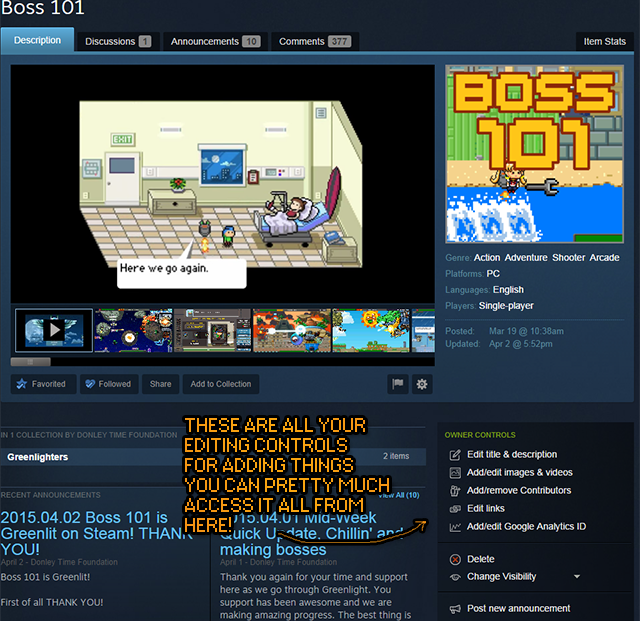Click Edit links
The height and width of the screenshot is (621, 640).
click(486, 508)
